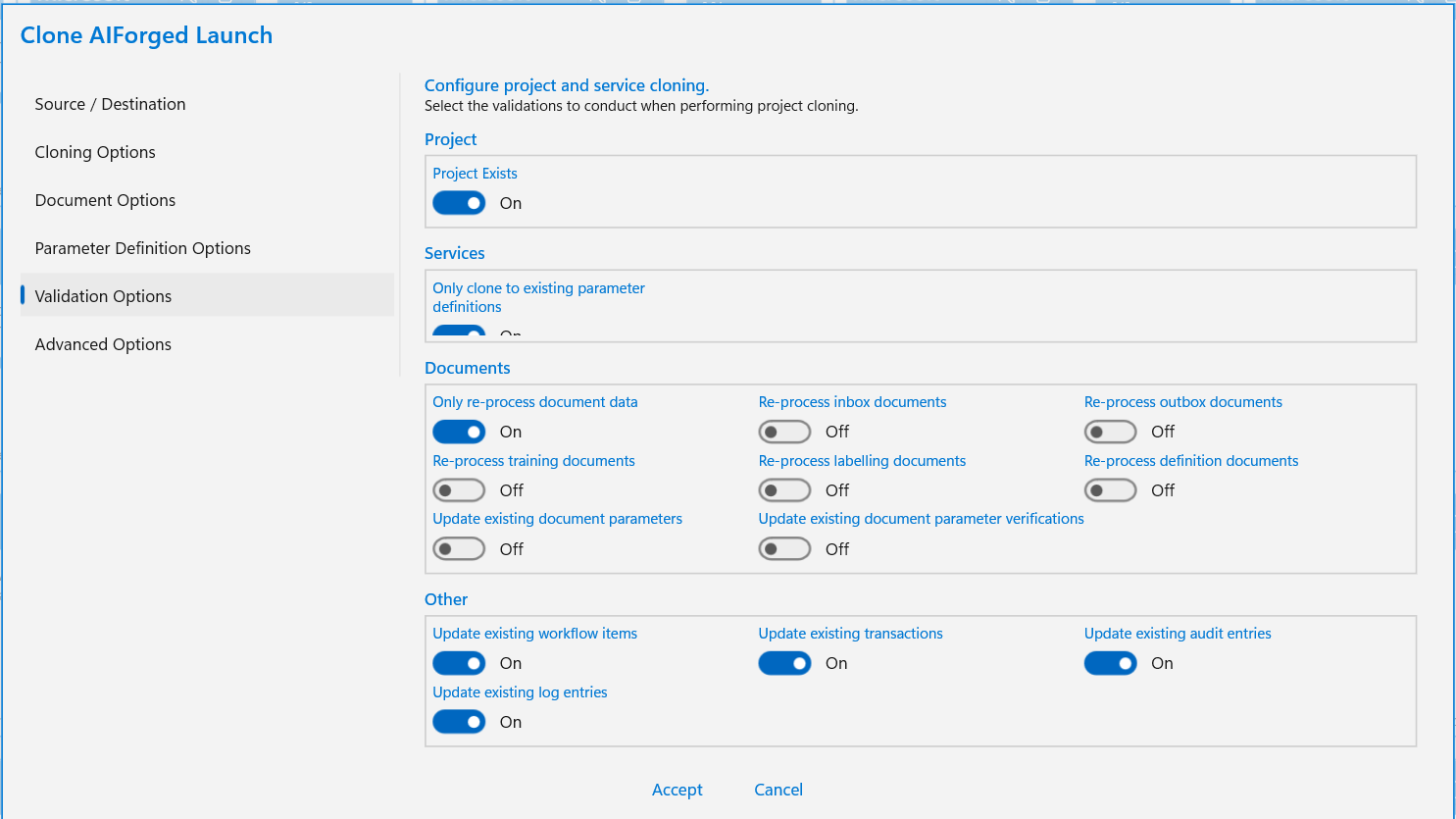Enable Re-process definition documents toggle
1456x819 pixels.
pos(1110,490)
